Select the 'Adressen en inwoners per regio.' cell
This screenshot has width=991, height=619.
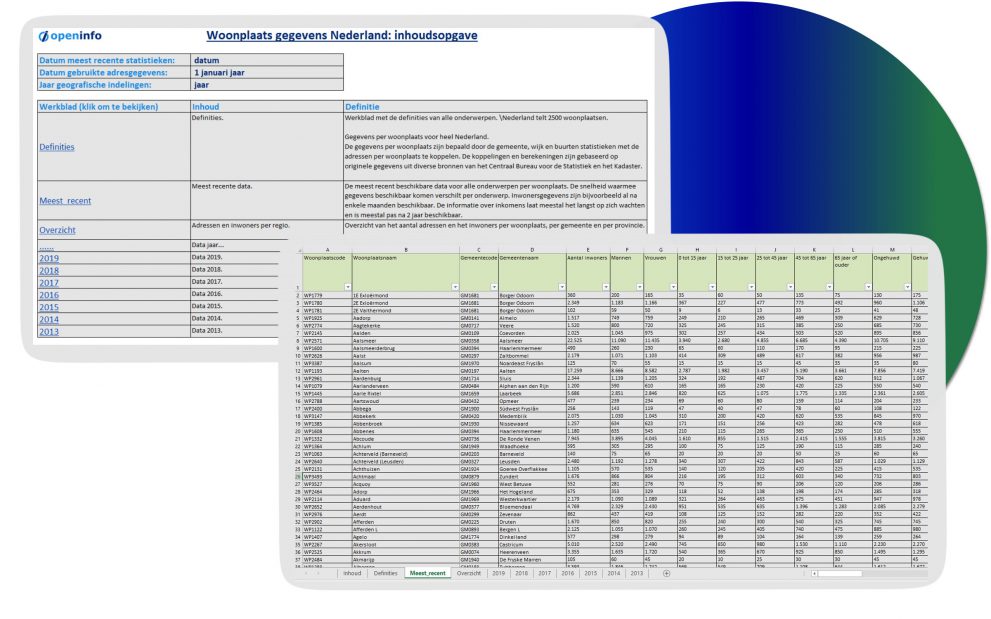[267, 229]
